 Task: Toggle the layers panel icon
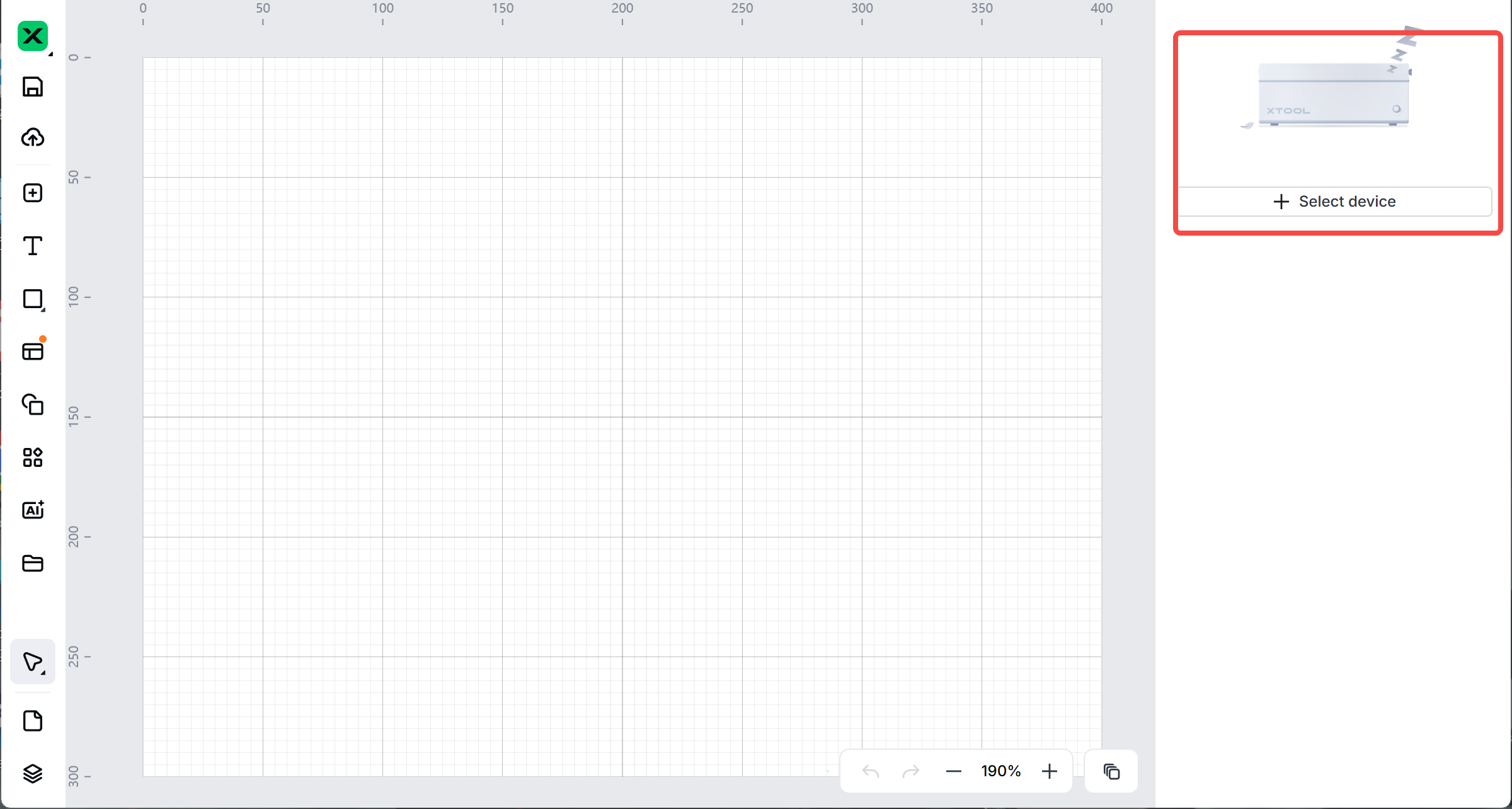pos(33,773)
